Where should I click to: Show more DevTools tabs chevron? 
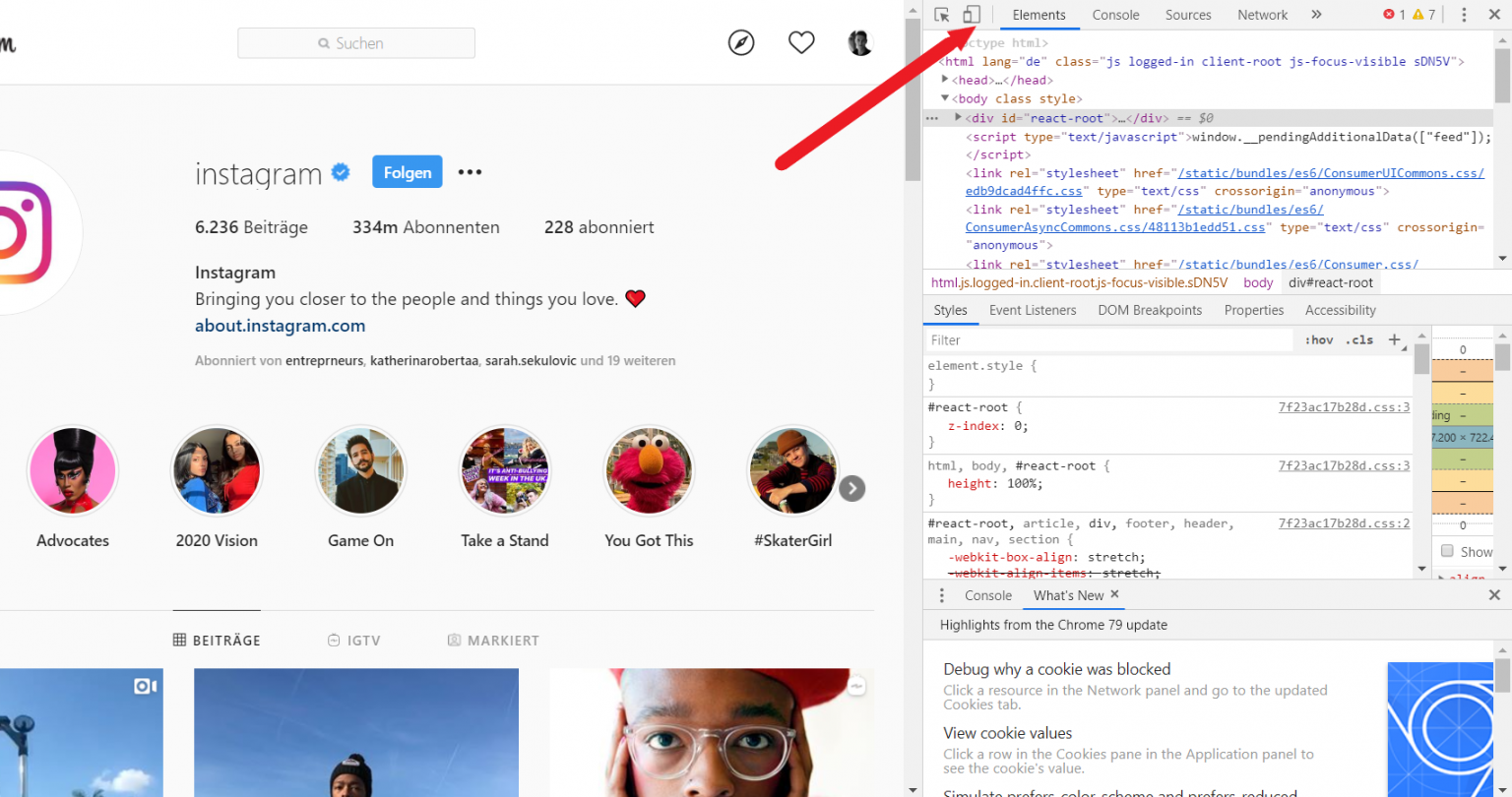point(1316,15)
